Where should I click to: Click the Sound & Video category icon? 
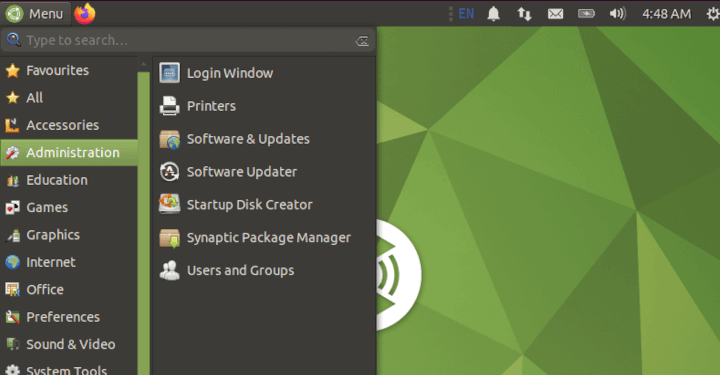[x=12, y=344]
